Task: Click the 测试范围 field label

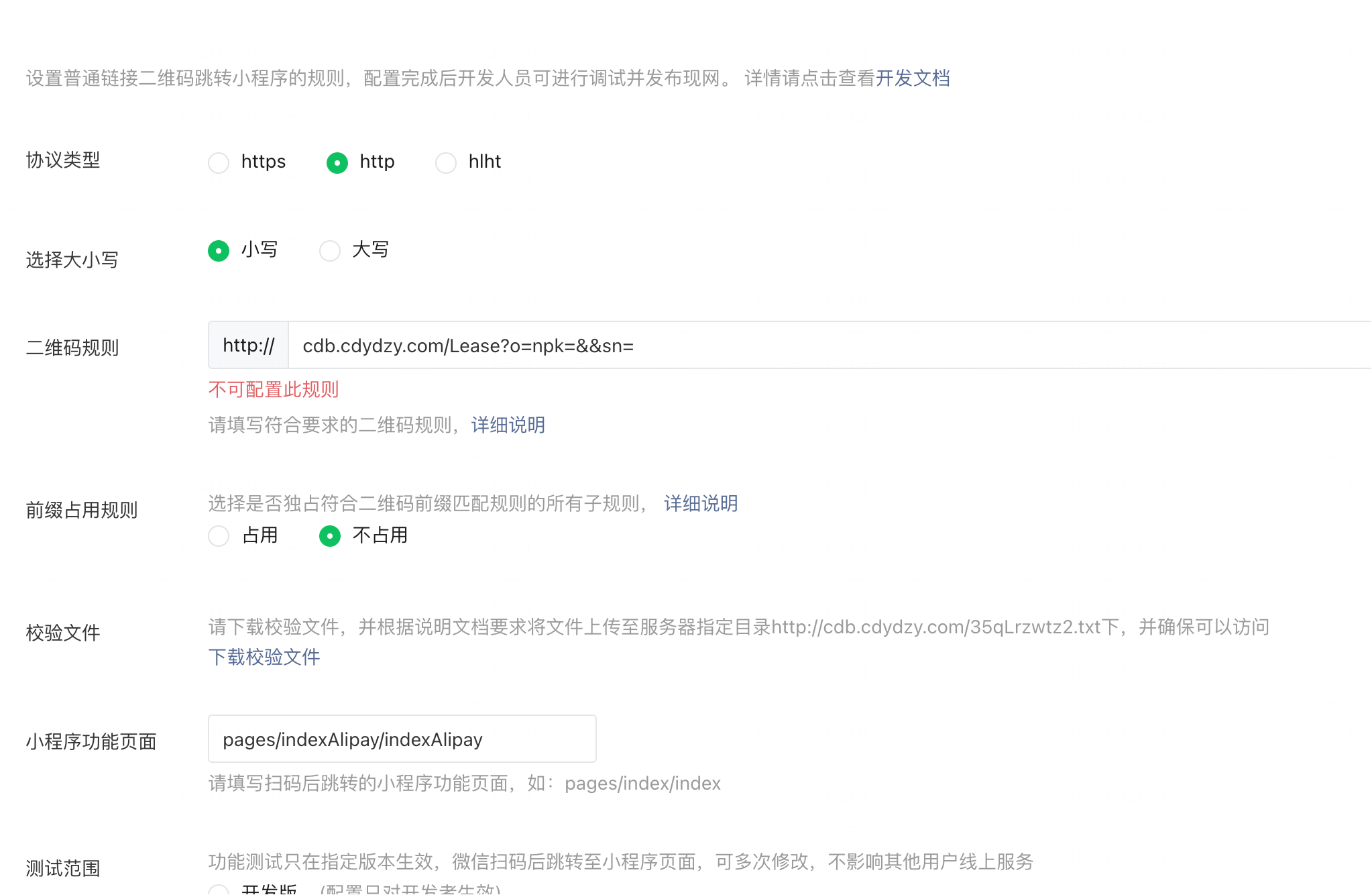Action: (63, 869)
